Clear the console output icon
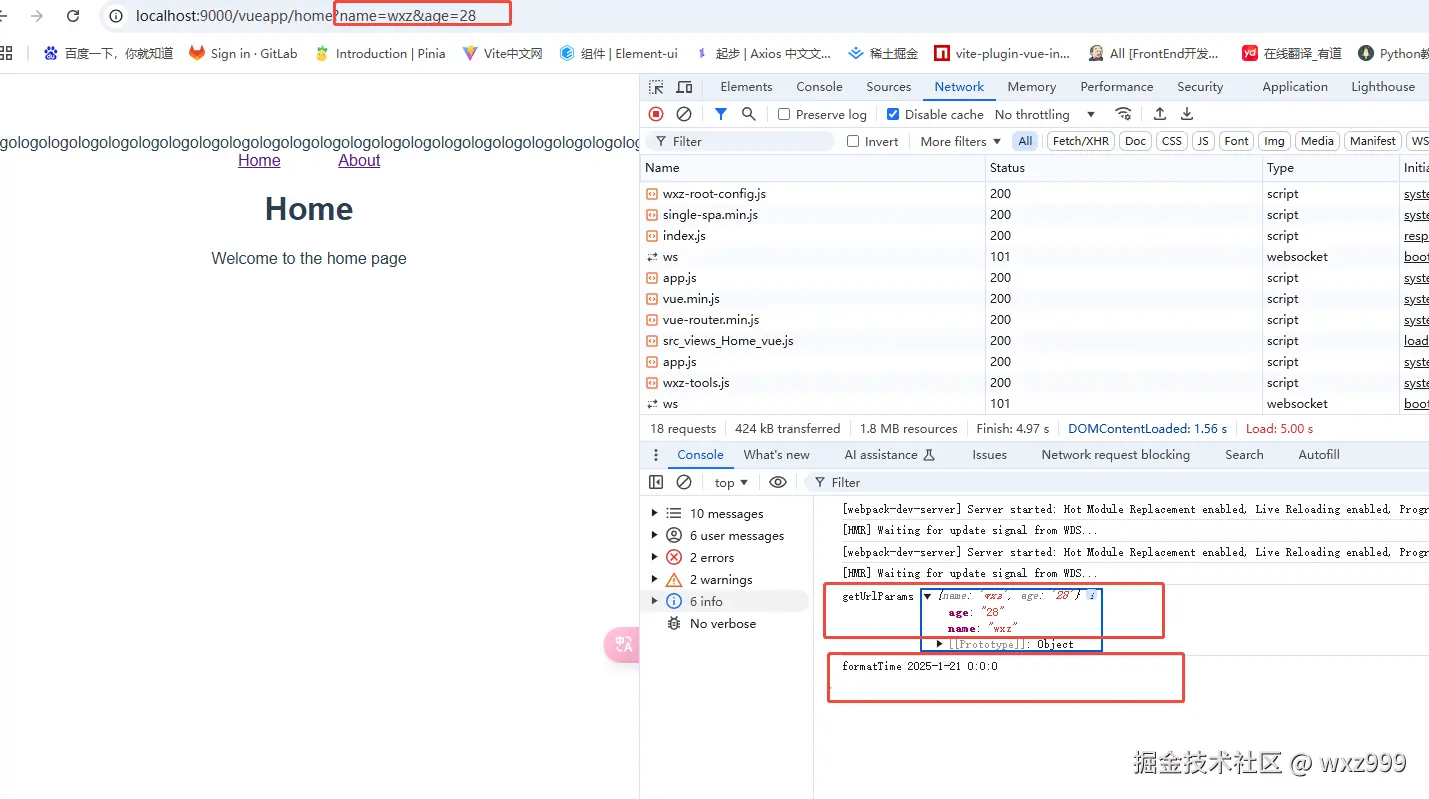Screen dimensions: 1429x799 684,482
